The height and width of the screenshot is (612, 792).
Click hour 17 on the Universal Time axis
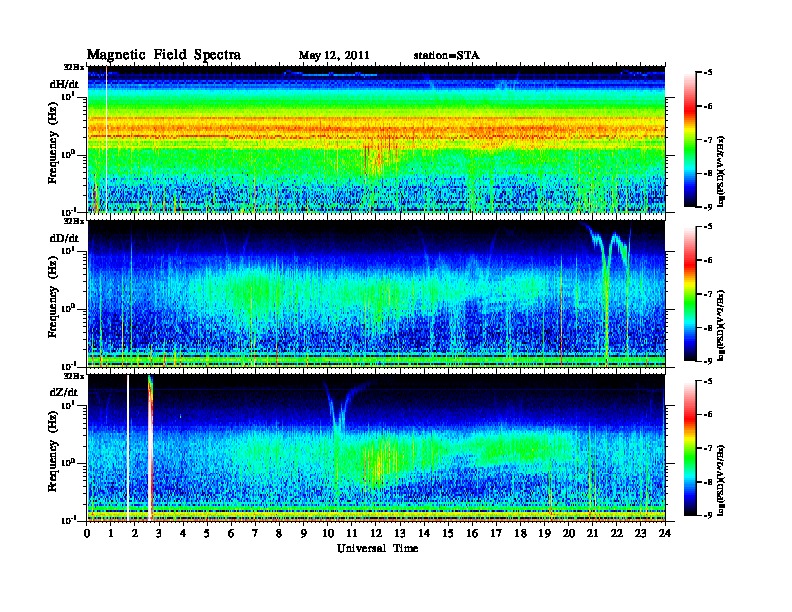tap(496, 534)
